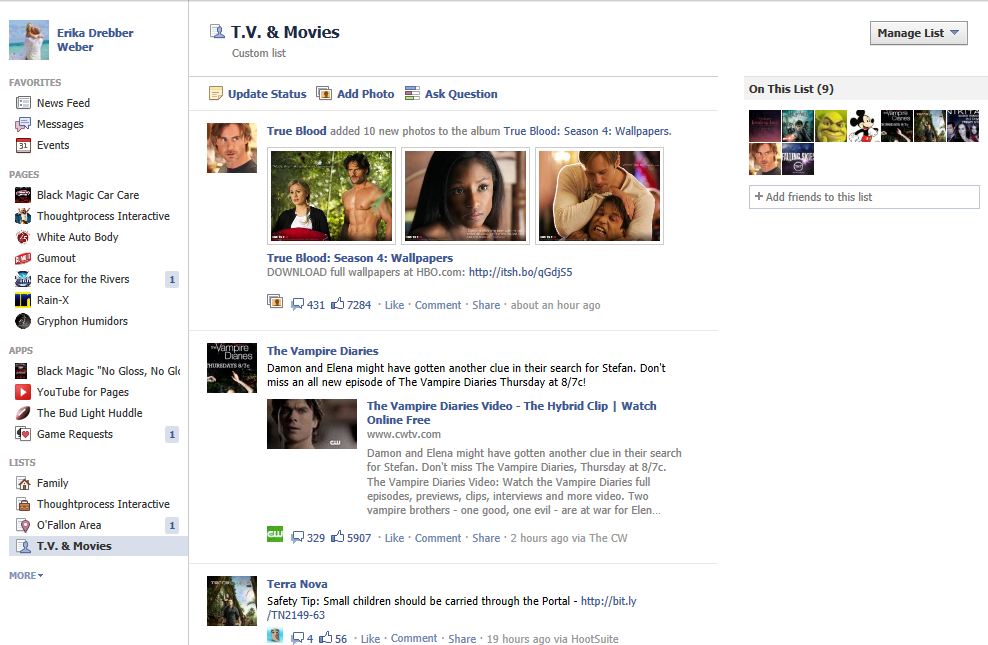Open the first True Blood wallpaper thumbnail with shirtless man
This screenshot has height=645, width=988.
click(331, 196)
